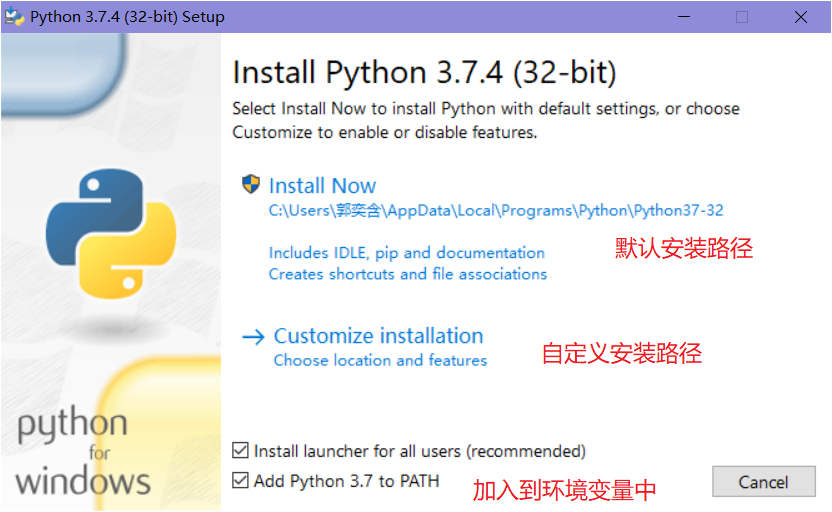Screen dimensions: 832x512
Task: Toggle Install launcher for all users checkbox
Action: (240, 450)
